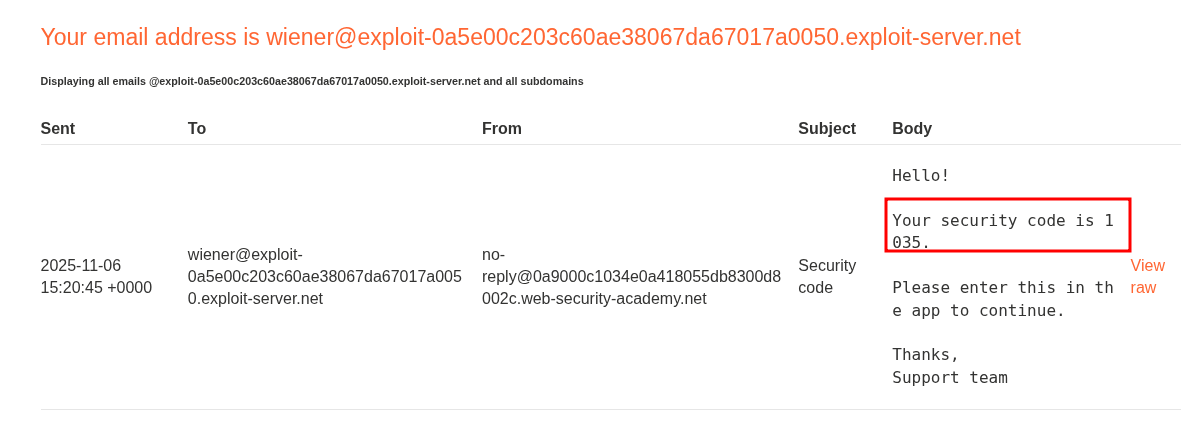
Task: Click the From column header
Action: coord(502,128)
